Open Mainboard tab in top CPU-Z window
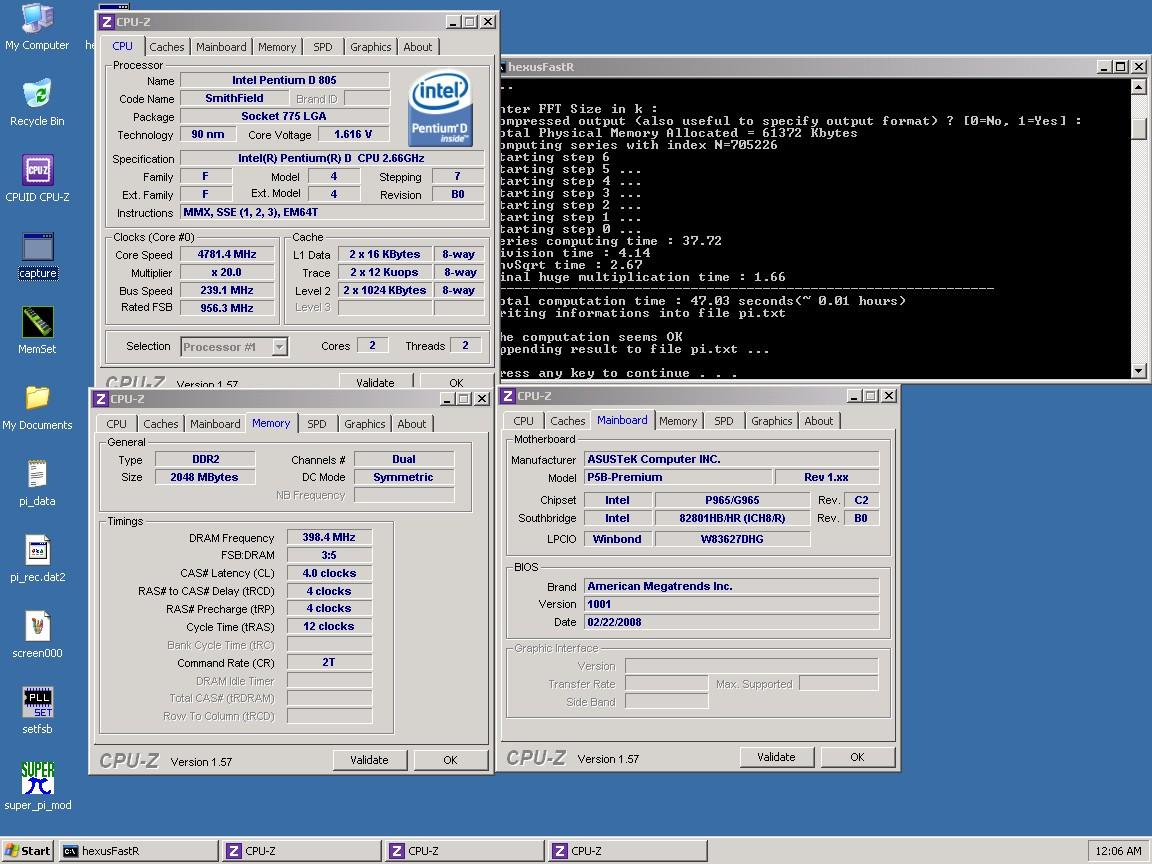The image size is (1152, 864). coord(221,47)
